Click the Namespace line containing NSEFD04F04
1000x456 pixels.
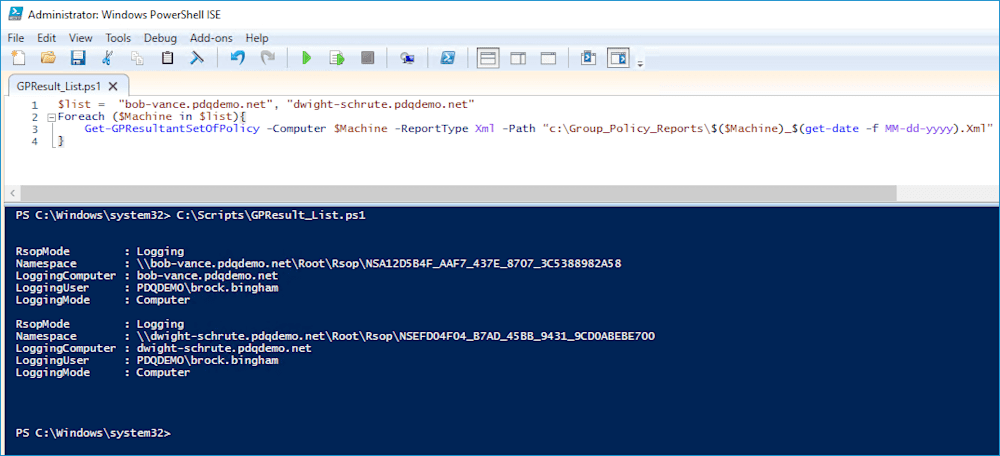coord(335,336)
